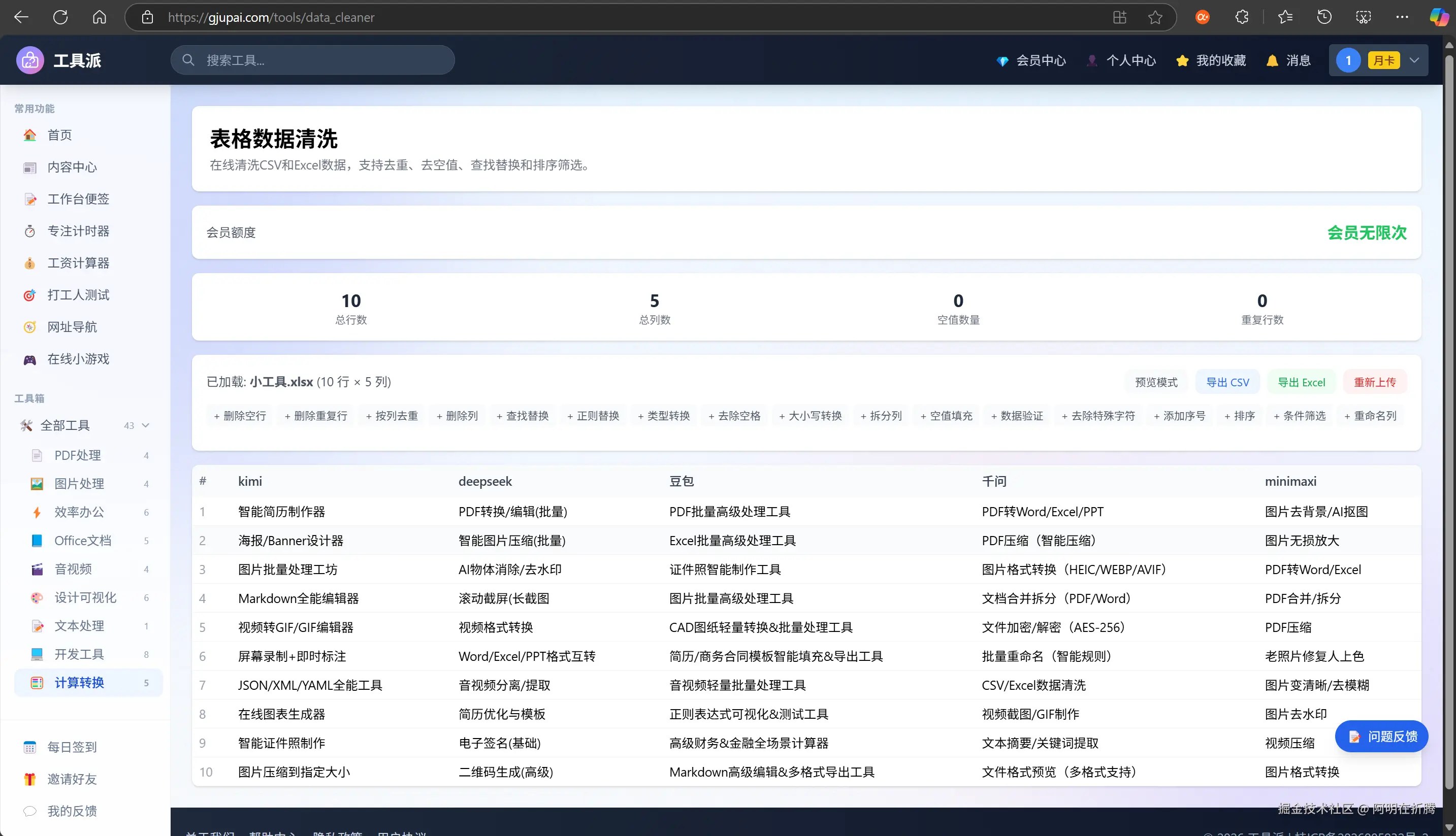
Task: Go to browser home icon
Action: [100, 17]
